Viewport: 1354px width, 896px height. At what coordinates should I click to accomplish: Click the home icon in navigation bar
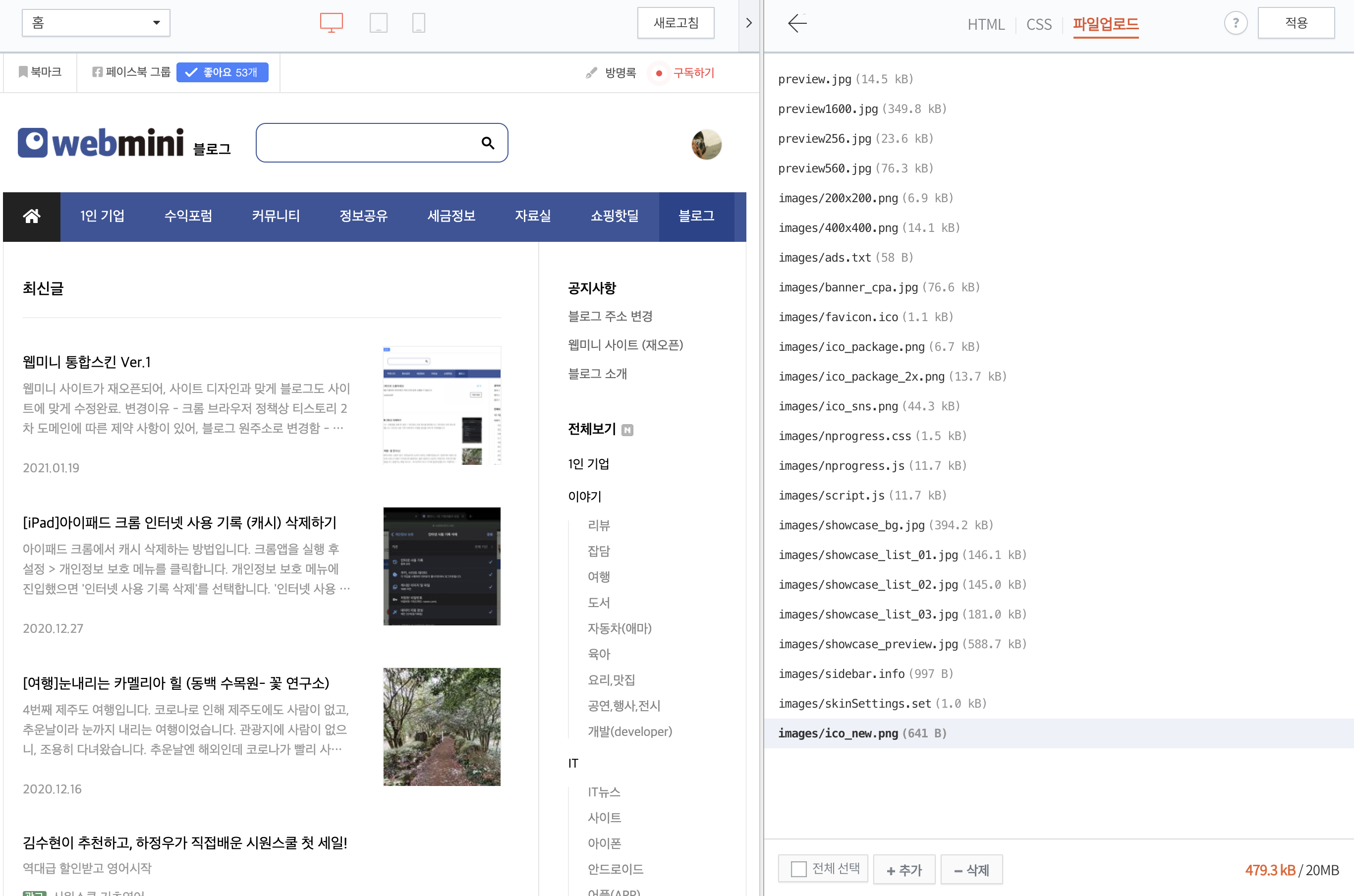pyautogui.click(x=31, y=216)
